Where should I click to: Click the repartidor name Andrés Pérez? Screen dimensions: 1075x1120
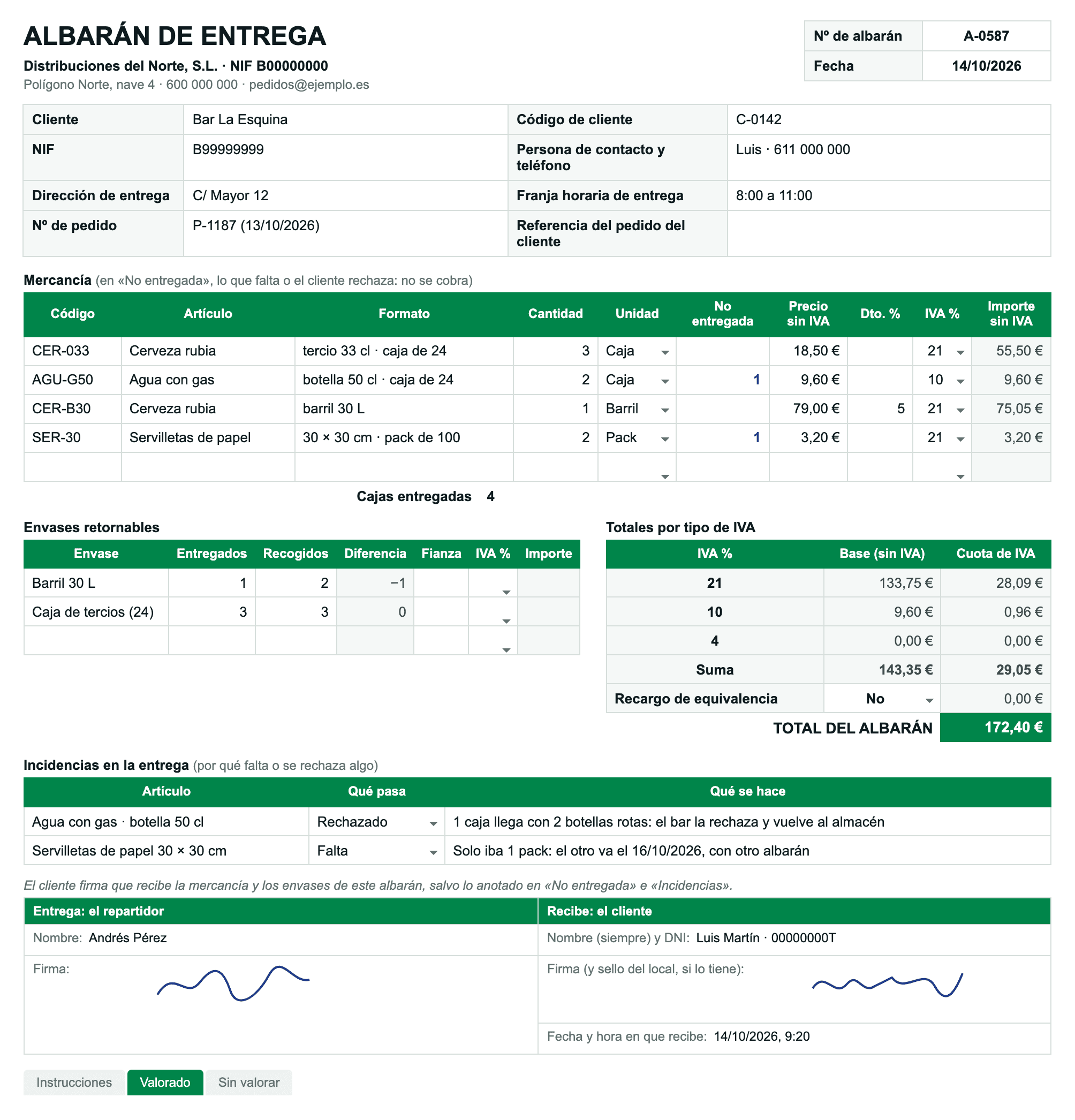coord(127,938)
